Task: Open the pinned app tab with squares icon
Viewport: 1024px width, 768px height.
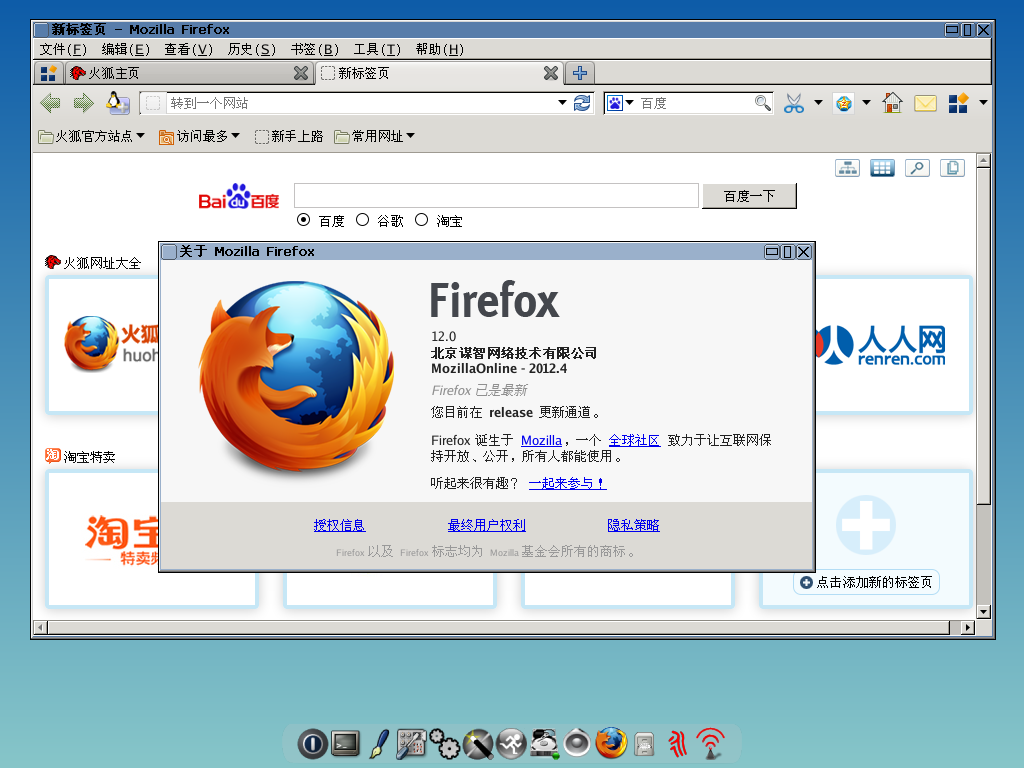Action: (x=48, y=73)
